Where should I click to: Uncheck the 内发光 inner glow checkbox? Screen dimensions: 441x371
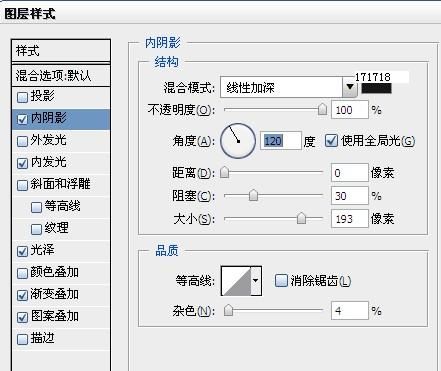pyautogui.click(x=22, y=163)
